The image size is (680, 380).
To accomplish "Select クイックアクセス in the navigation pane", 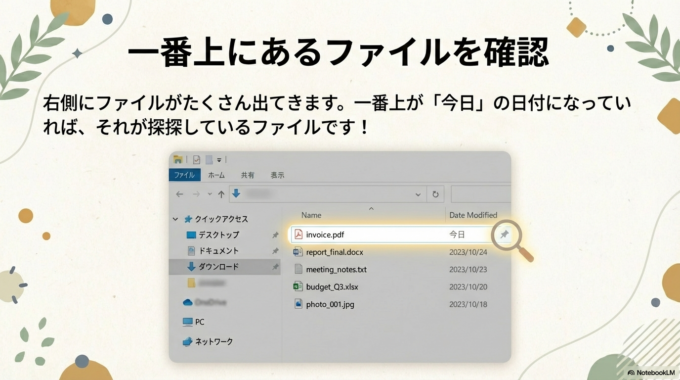I will [221, 219].
